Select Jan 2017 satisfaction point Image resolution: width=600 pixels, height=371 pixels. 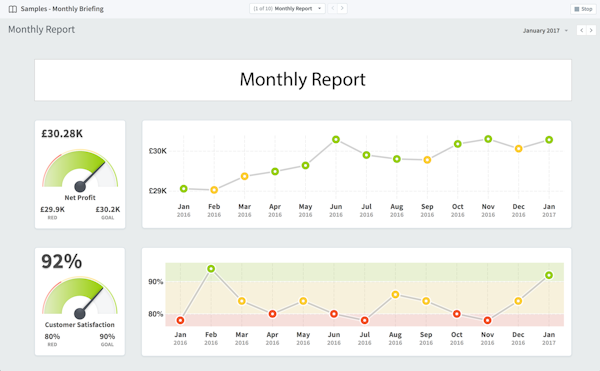(549, 275)
